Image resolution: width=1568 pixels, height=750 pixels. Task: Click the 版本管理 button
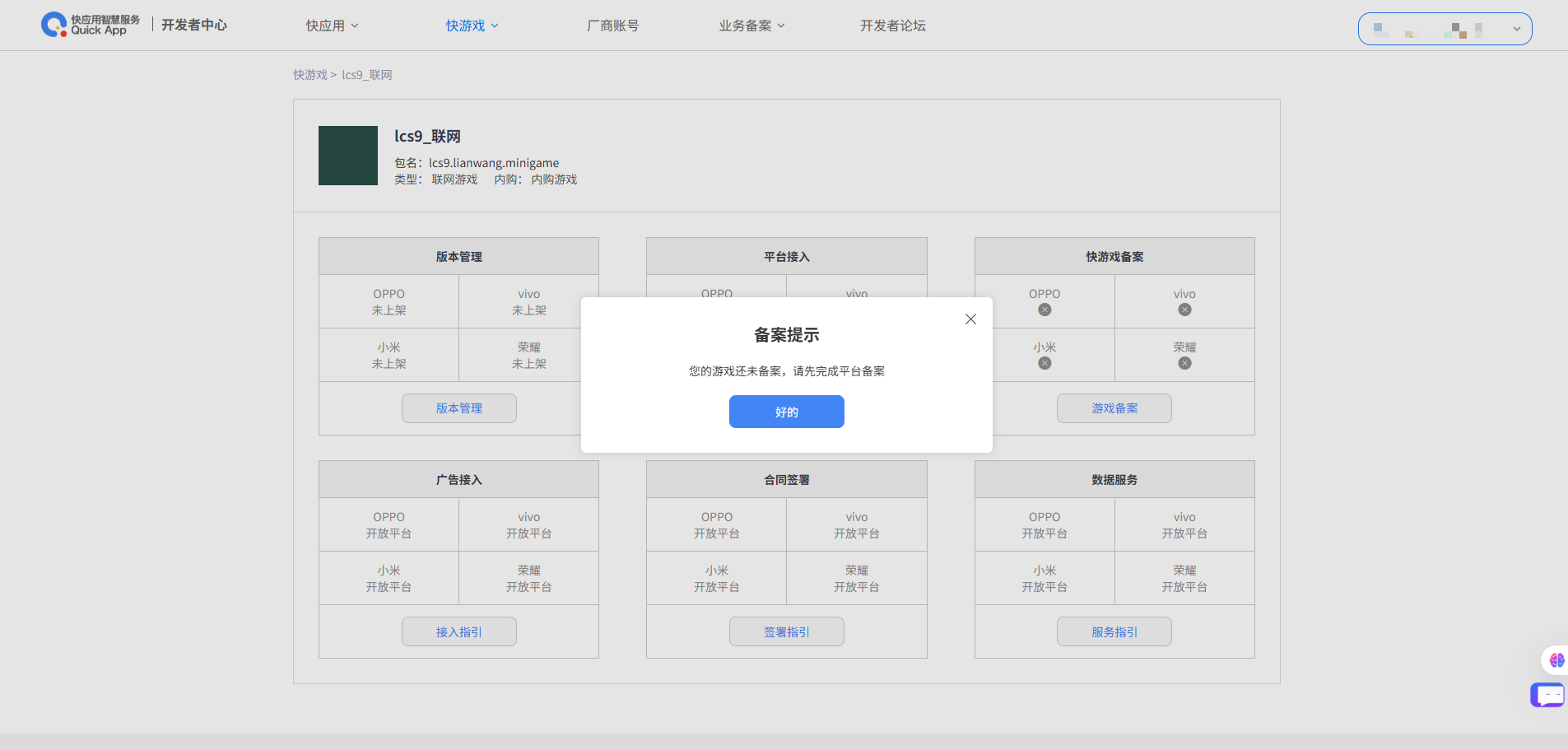tap(458, 408)
